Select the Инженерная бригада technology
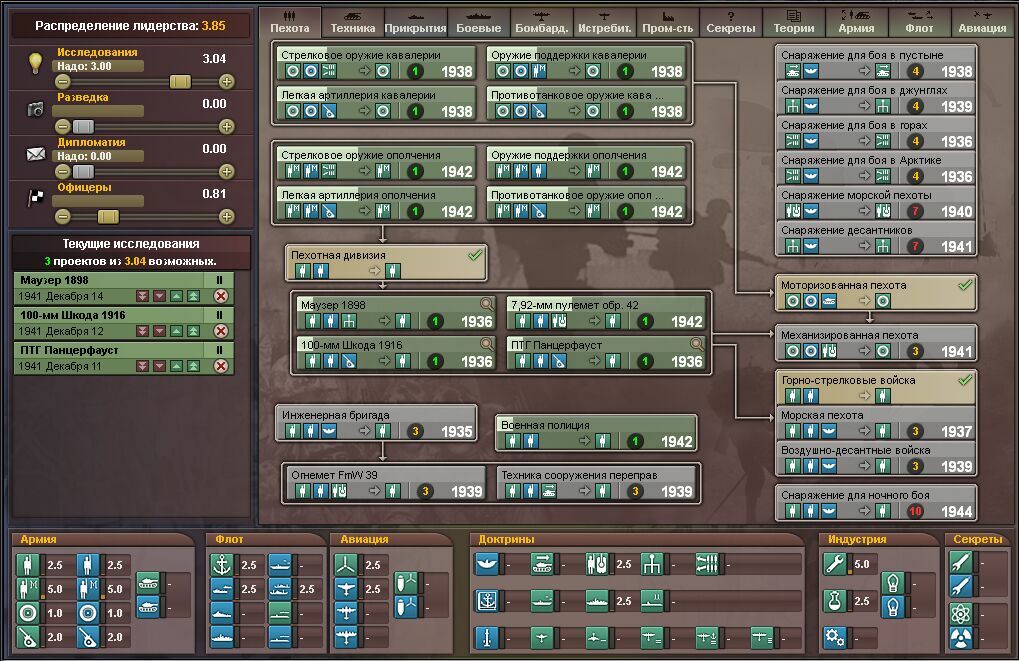Viewport: 1019px width, 661px height. pyautogui.click(x=376, y=423)
